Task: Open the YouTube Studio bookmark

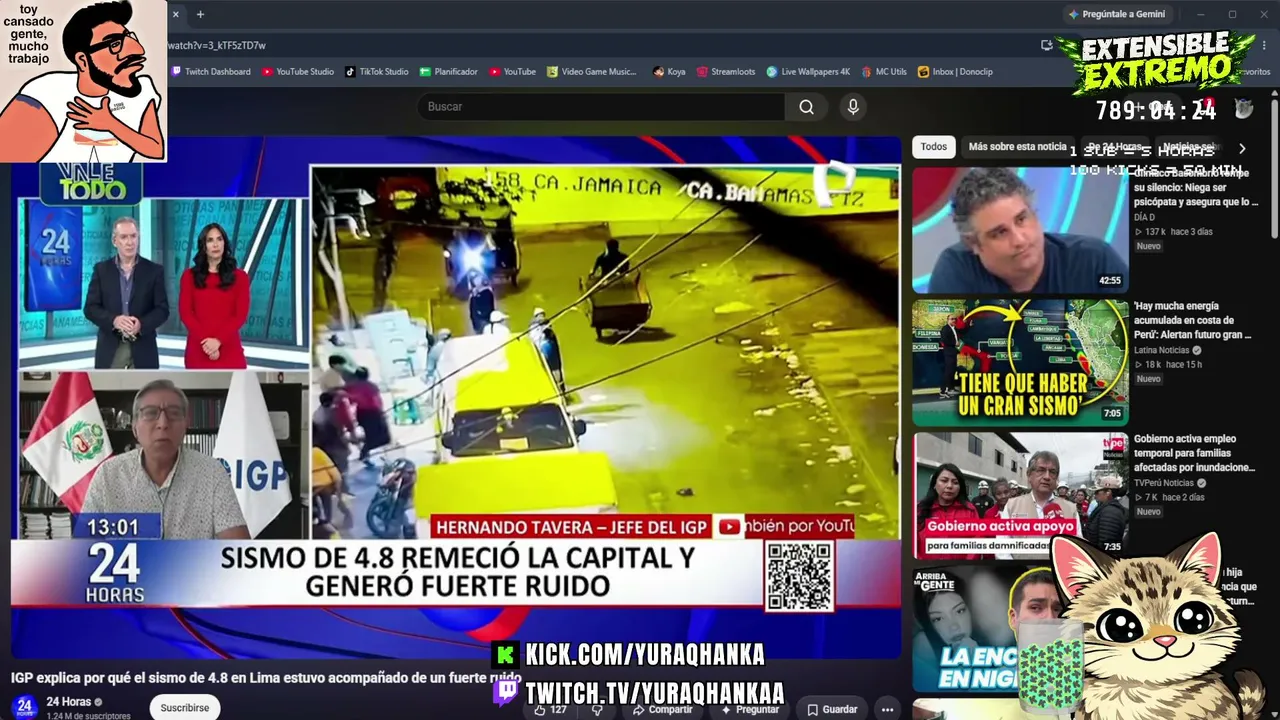Action: click(298, 72)
